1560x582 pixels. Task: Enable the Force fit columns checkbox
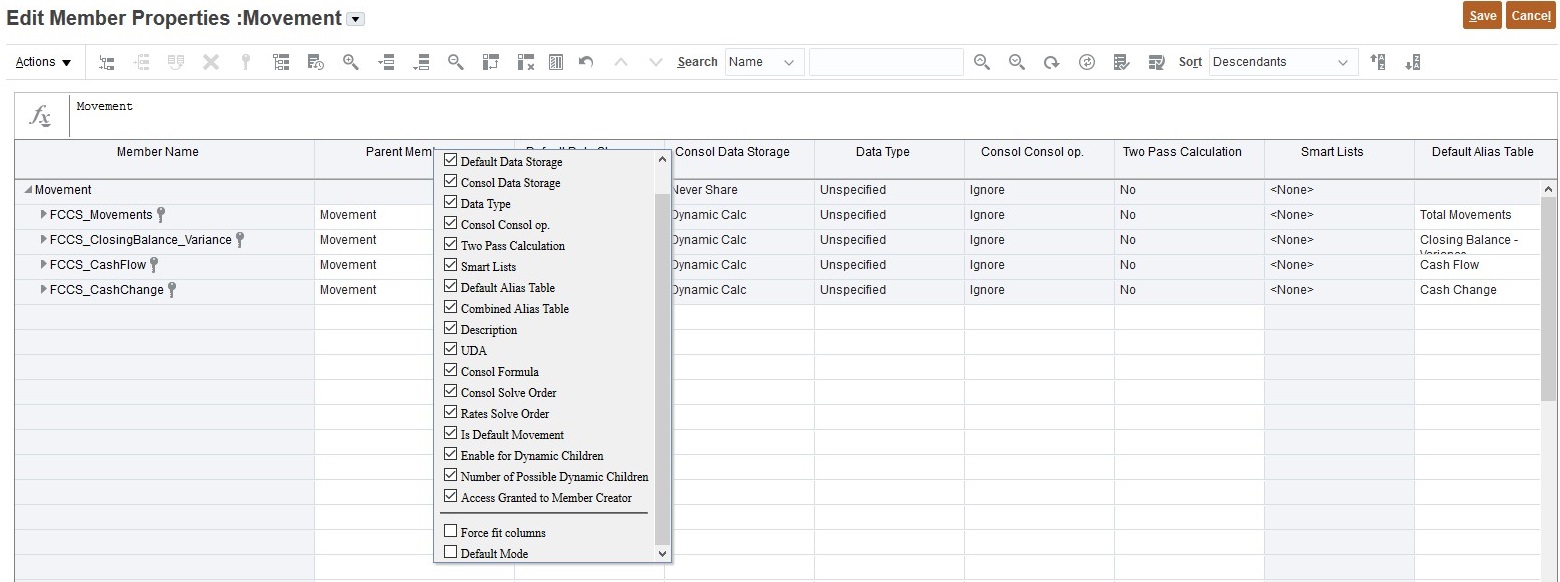451,532
